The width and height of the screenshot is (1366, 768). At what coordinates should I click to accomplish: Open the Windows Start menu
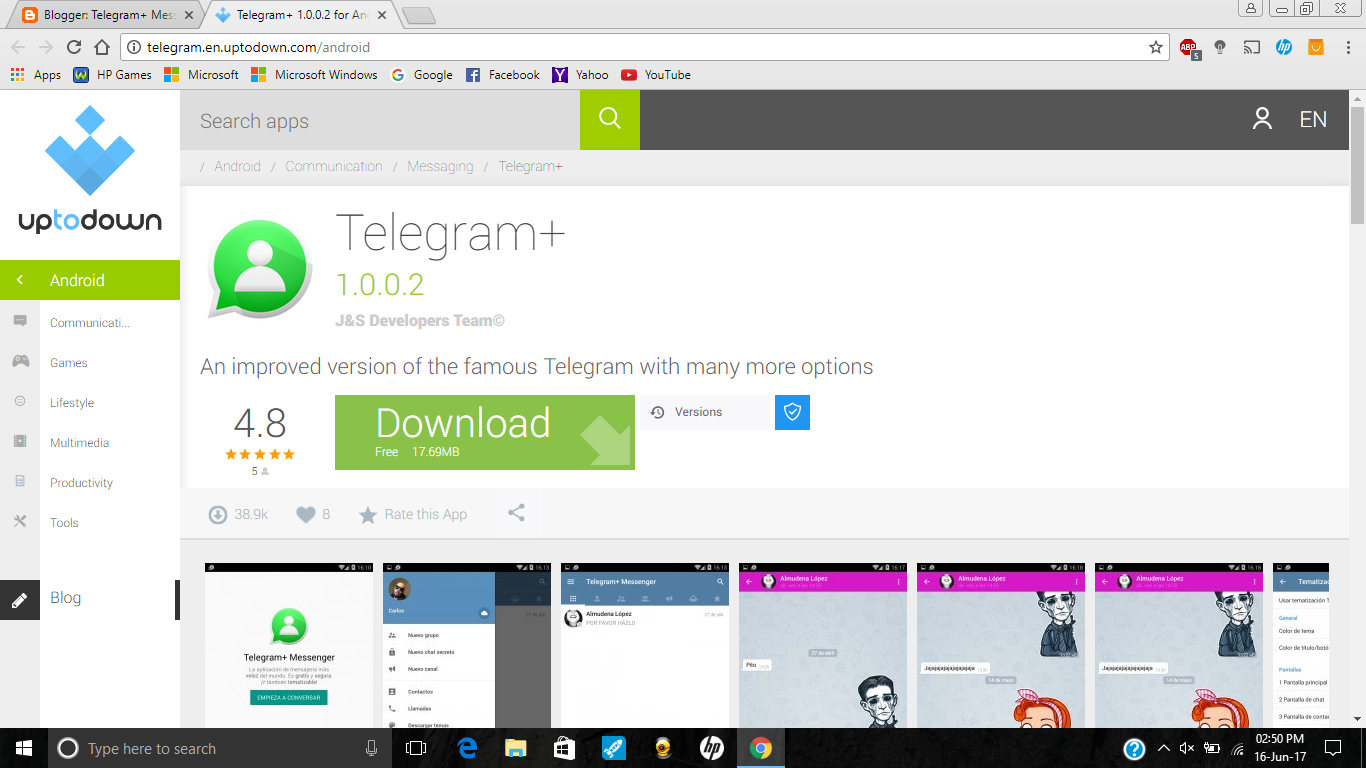[24, 748]
